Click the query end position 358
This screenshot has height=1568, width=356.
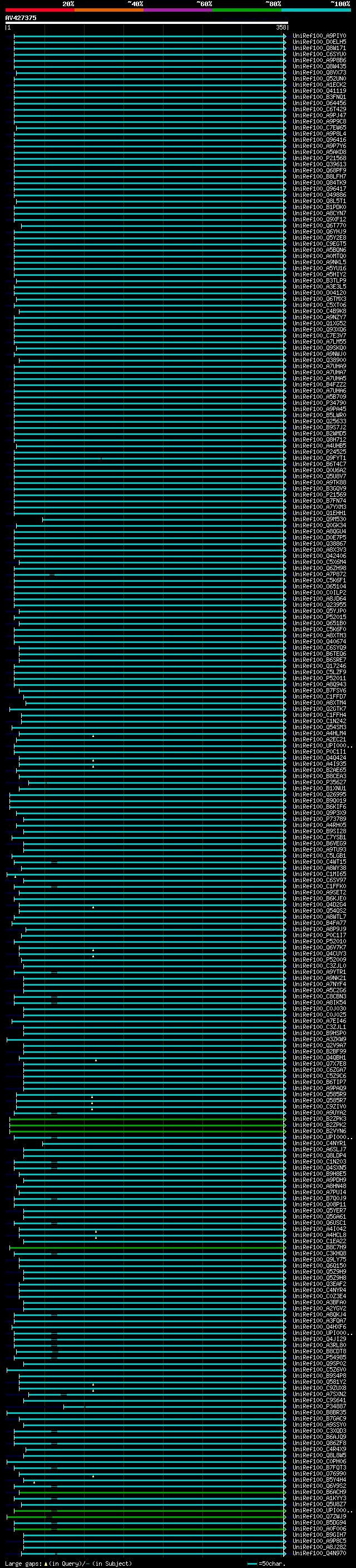280,27
